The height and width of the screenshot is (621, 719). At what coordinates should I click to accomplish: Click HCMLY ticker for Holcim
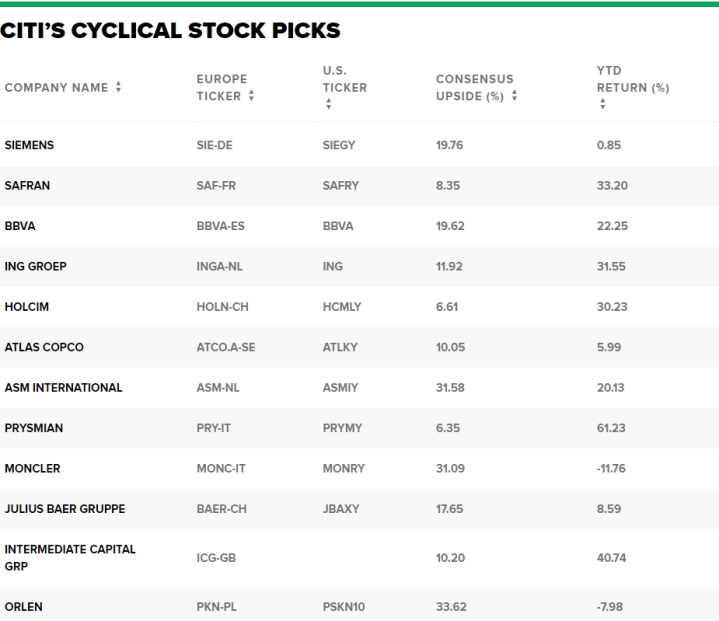(342, 306)
